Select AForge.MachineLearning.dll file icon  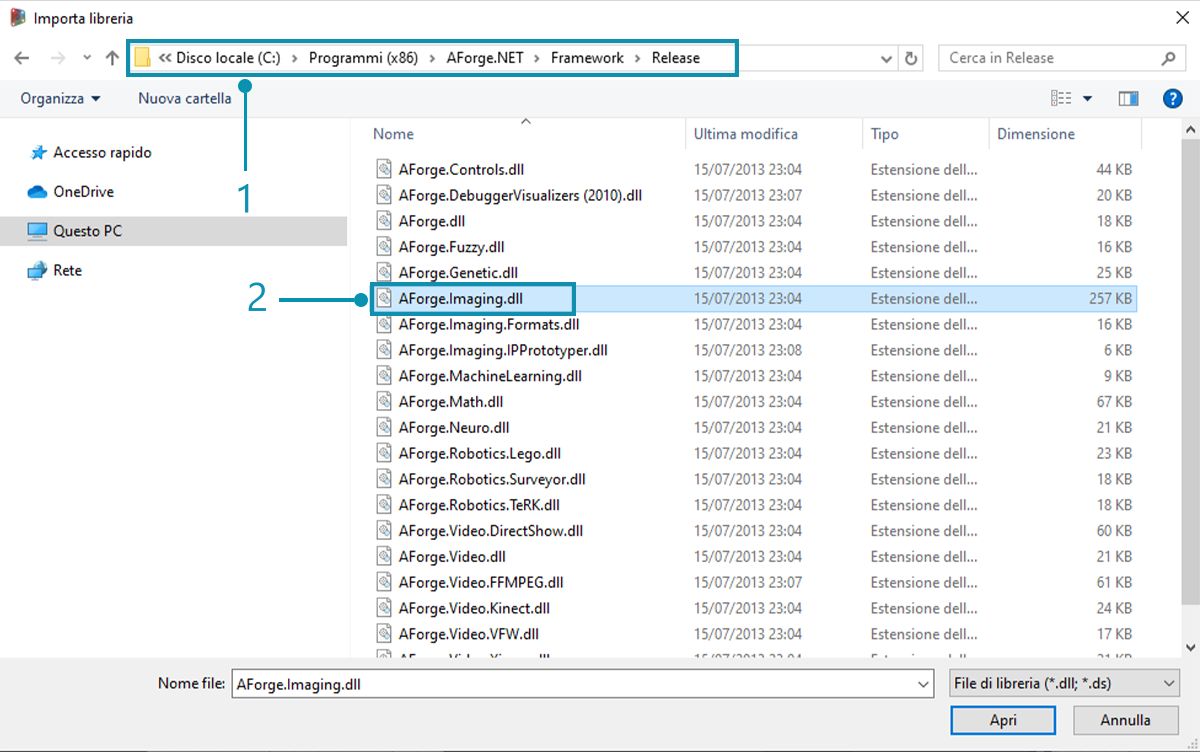coord(385,376)
